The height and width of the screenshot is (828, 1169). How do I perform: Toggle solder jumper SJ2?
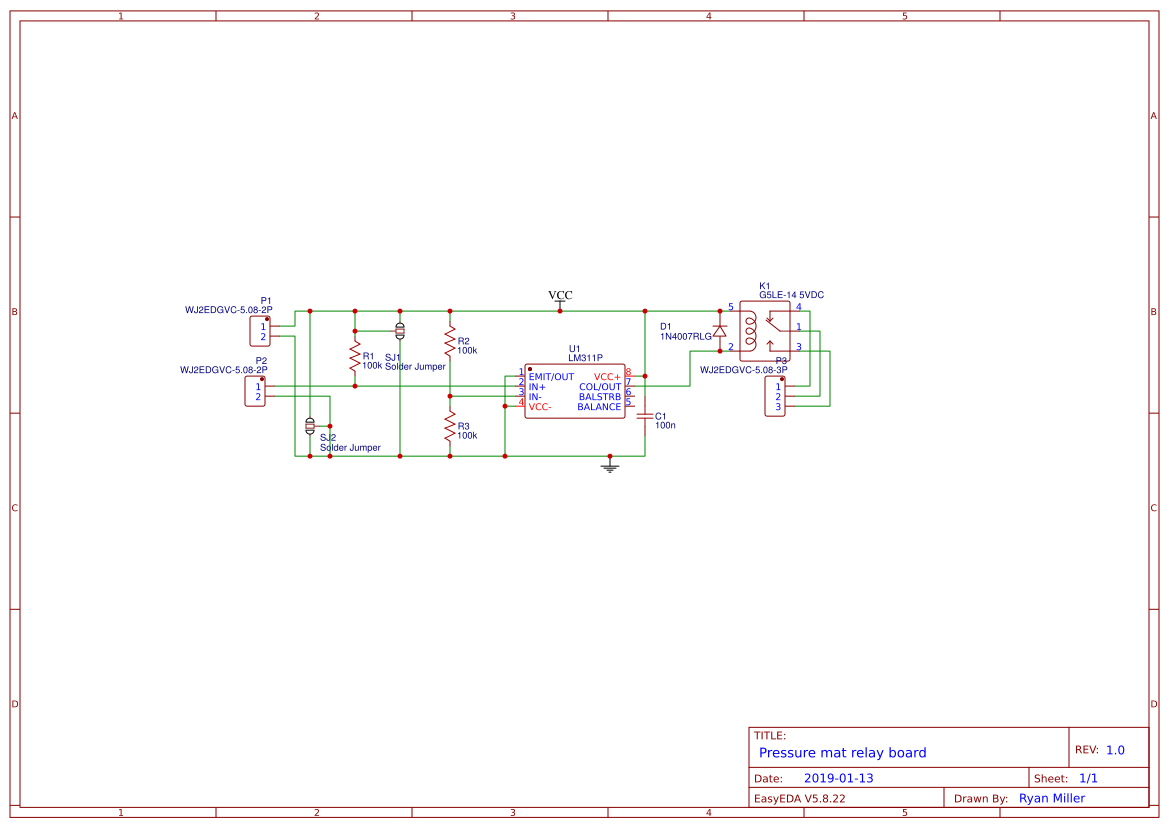310,425
